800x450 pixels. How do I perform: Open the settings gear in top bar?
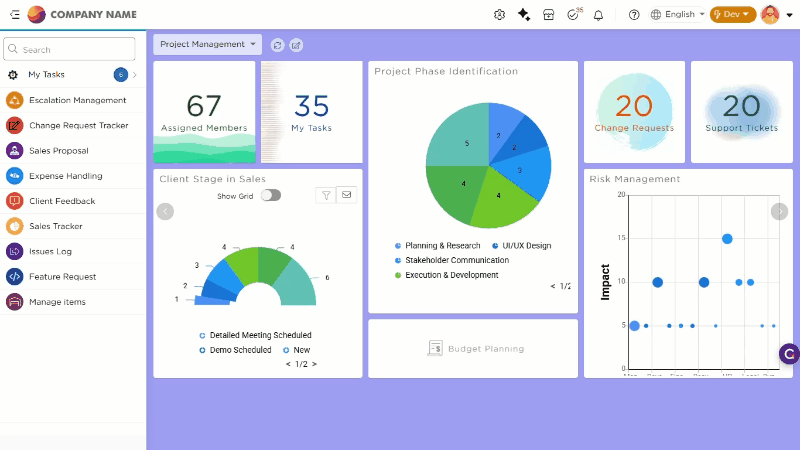pos(500,15)
